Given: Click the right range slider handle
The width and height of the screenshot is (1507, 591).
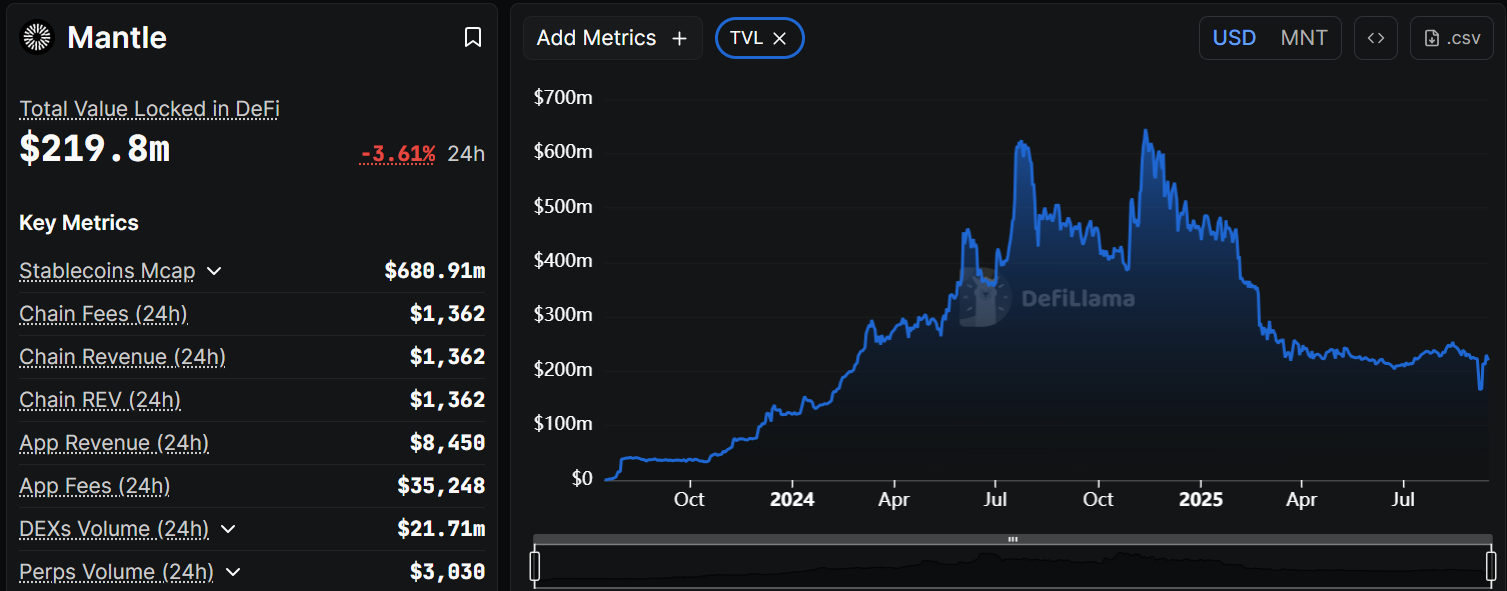Looking at the screenshot, I should pyautogui.click(x=1491, y=566).
